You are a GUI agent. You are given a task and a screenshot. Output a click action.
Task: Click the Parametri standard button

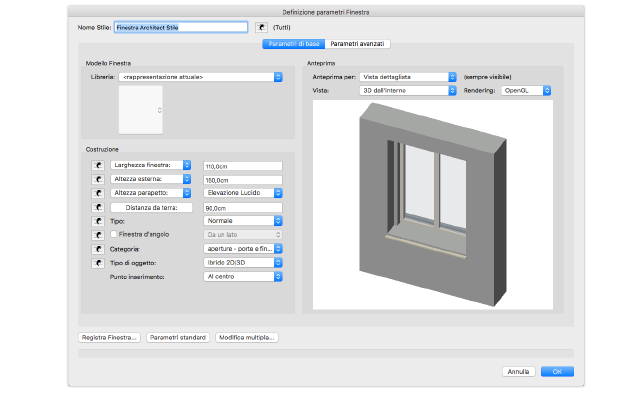coord(178,338)
